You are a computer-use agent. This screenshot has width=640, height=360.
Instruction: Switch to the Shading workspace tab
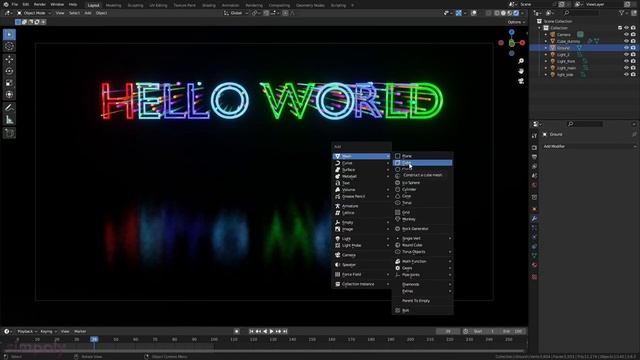pyautogui.click(x=209, y=5)
